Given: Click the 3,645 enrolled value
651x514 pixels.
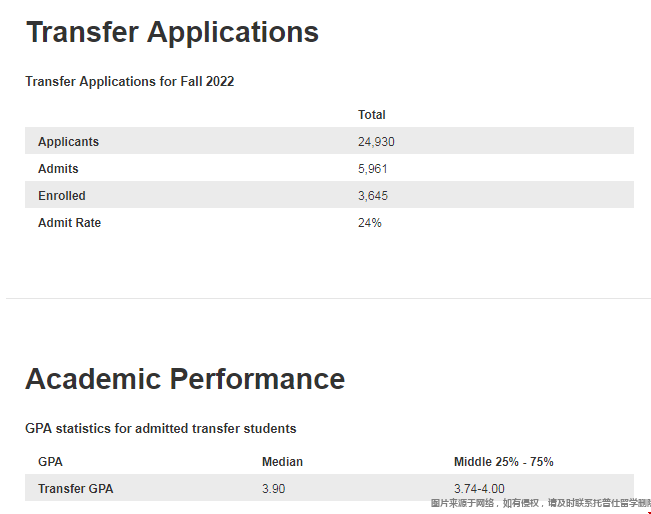Looking at the screenshot, I should (373, 196).
